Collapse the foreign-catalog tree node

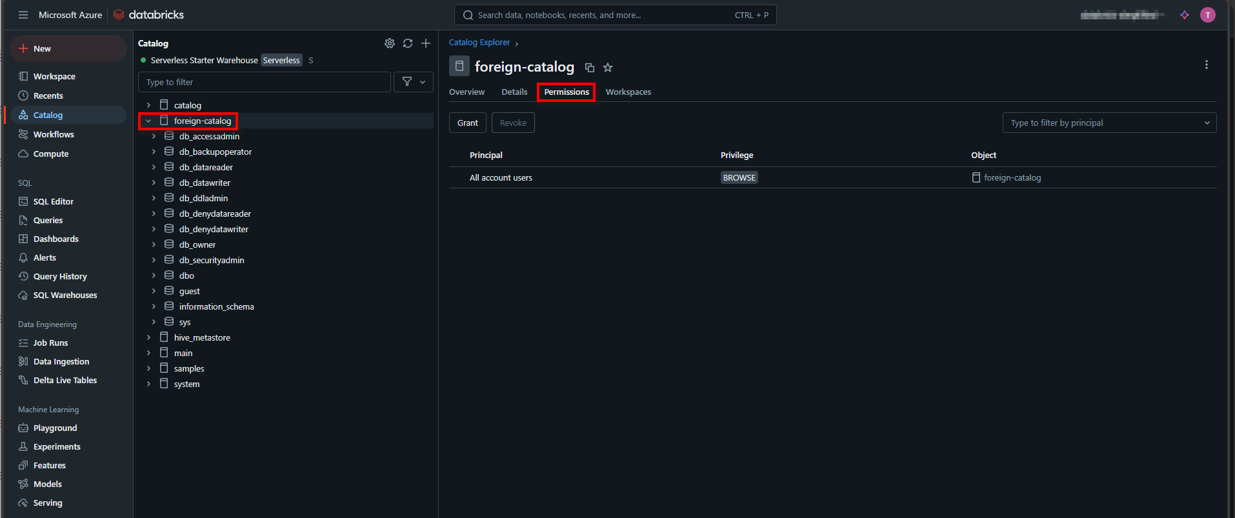click(149, 121)
